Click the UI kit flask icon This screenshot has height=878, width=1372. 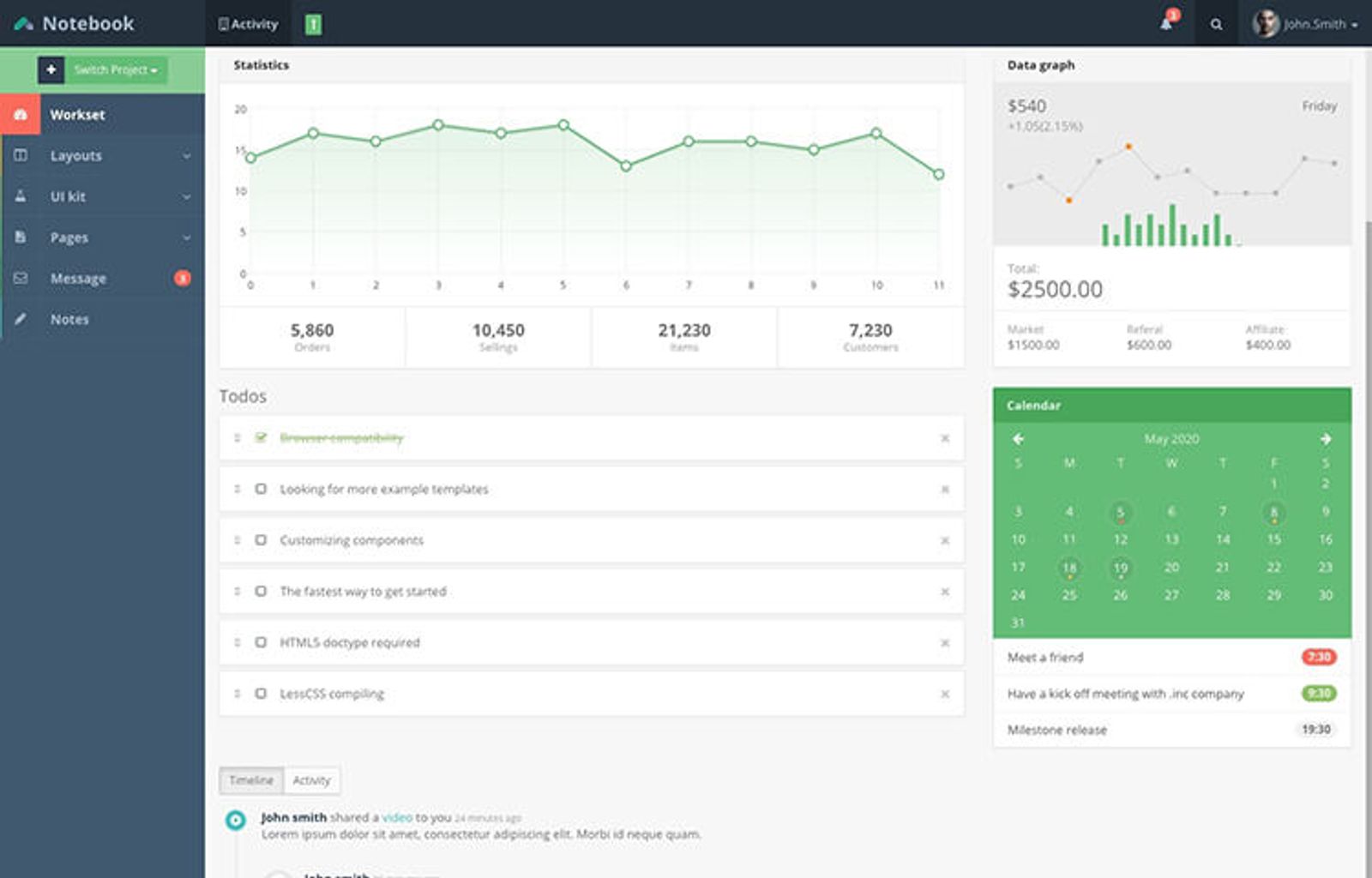21,196
